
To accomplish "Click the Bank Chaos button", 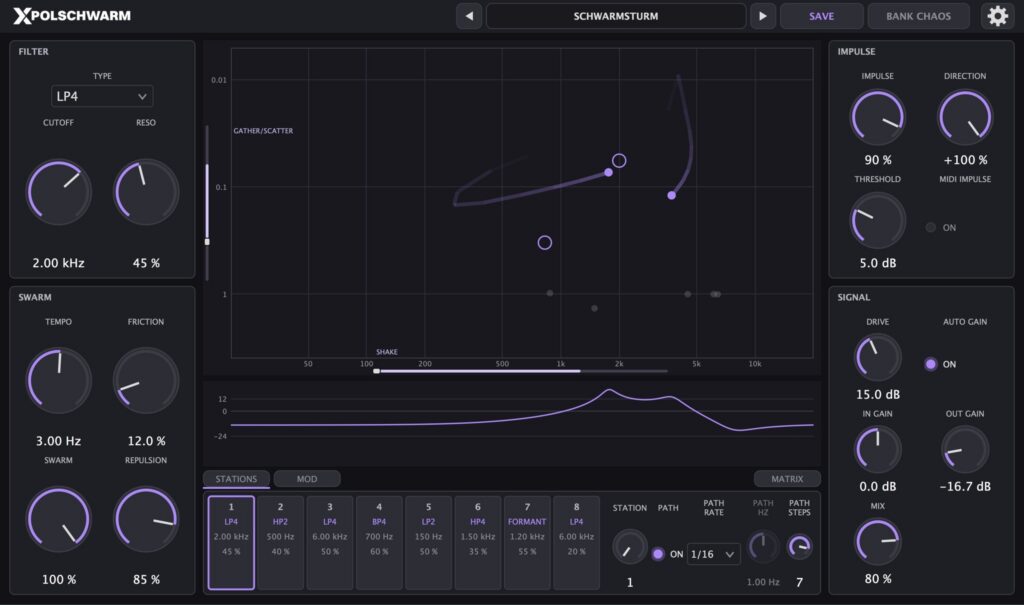I will click(x=918, y=16).
